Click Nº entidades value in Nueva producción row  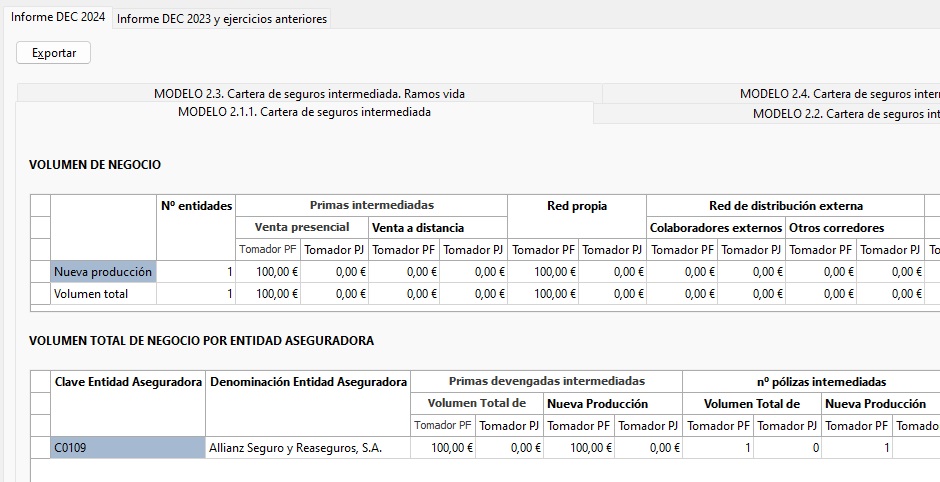[x=196, y=272]
